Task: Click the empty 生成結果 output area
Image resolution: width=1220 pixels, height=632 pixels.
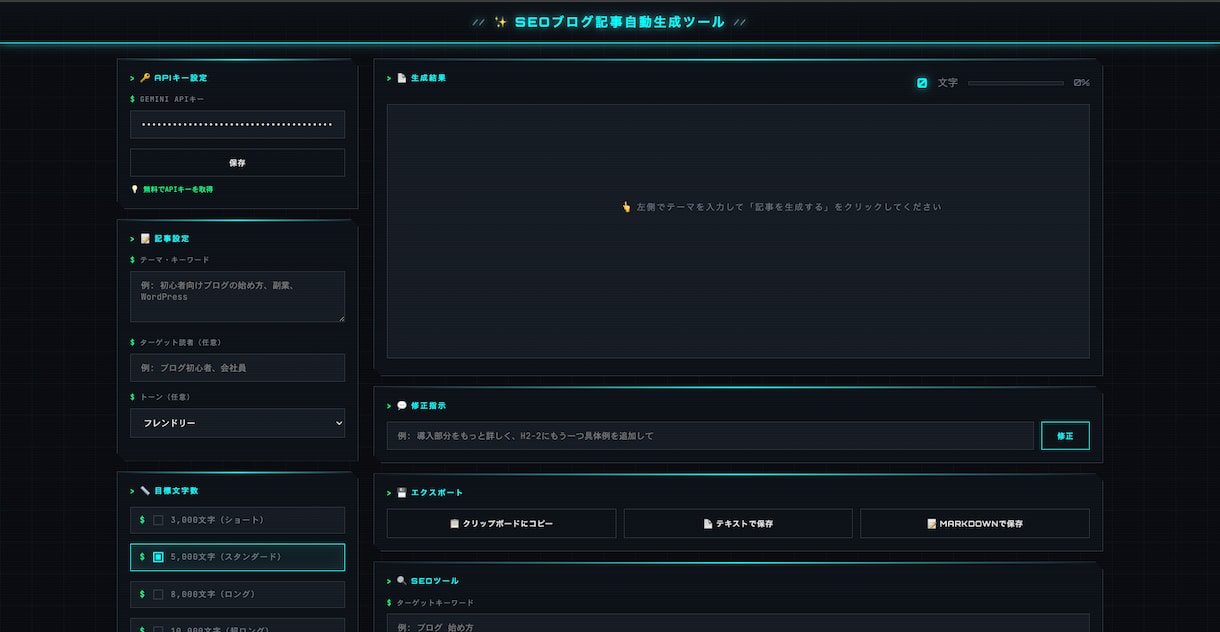Action: coord(738,231)
